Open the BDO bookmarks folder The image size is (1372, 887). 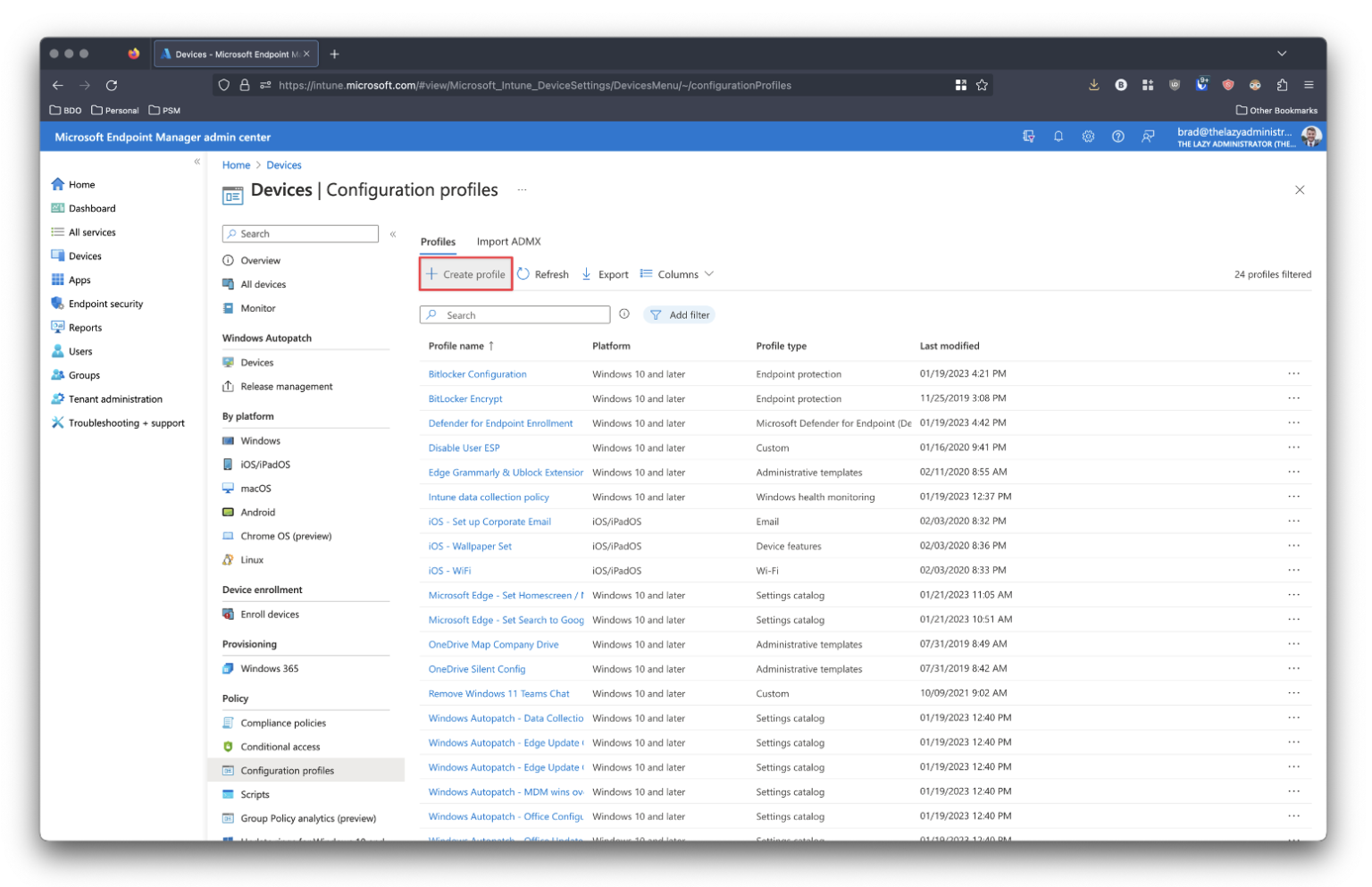[65, 111]
